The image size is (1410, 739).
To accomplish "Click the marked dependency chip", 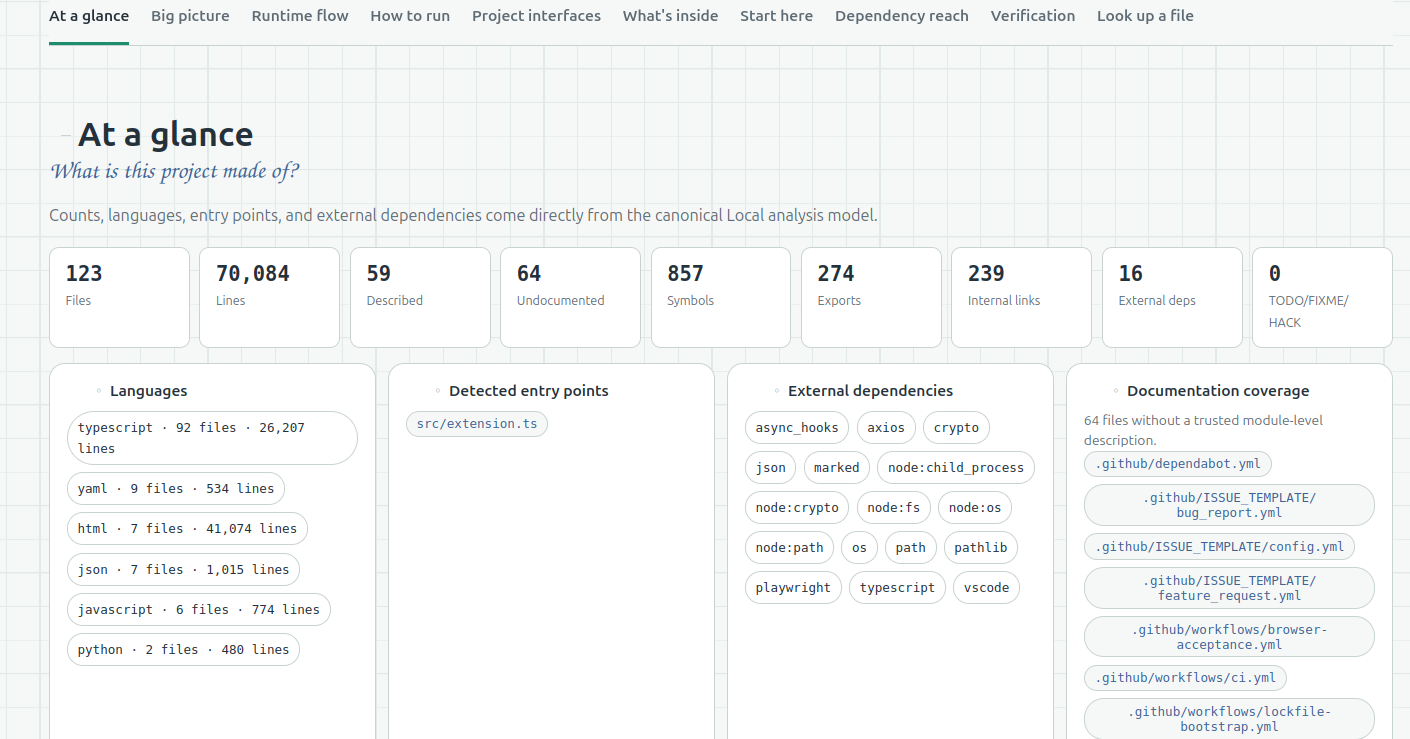I will click(x=836, y=468).
